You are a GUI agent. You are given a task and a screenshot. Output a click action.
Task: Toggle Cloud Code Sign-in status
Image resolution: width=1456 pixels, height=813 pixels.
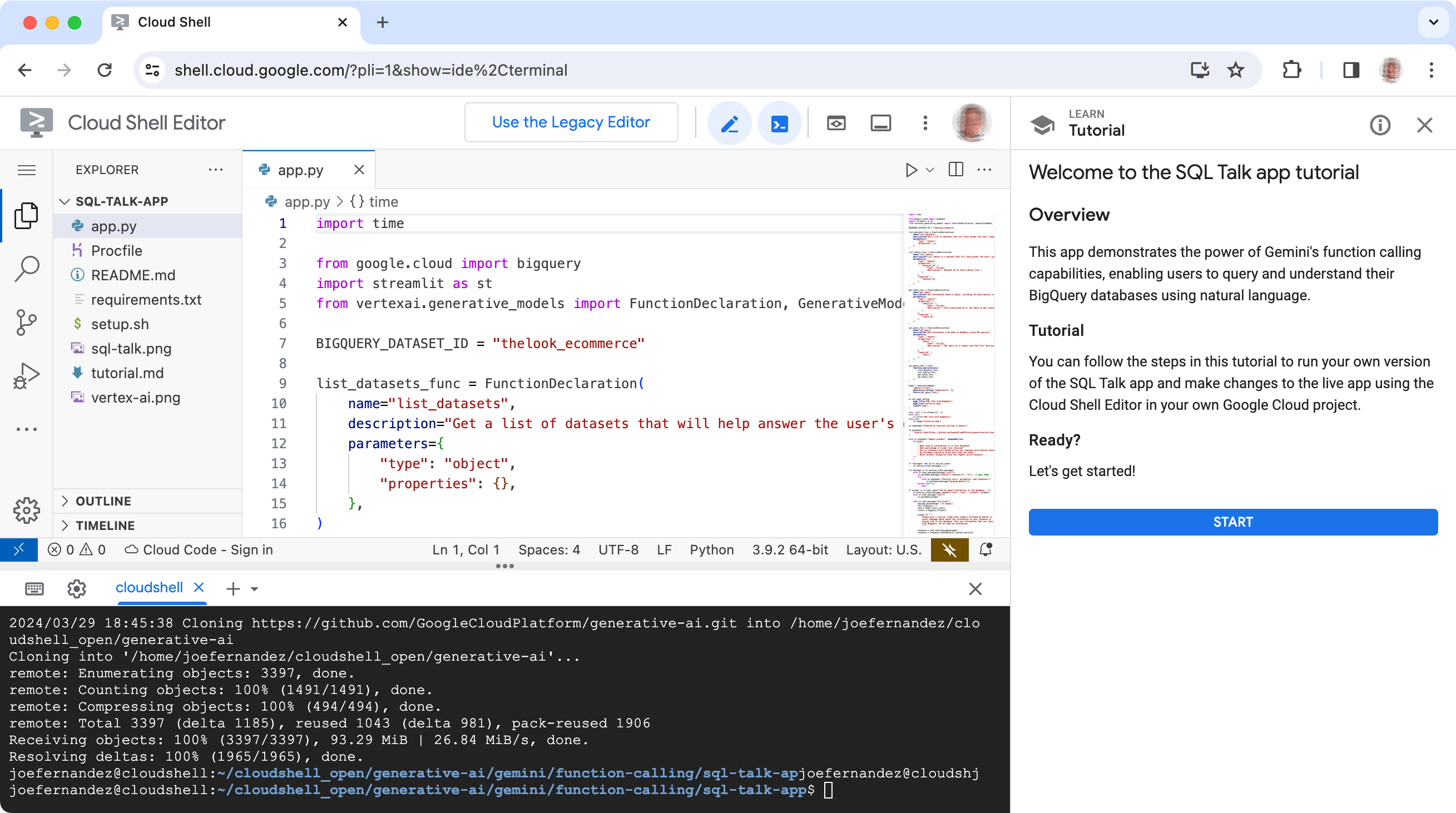[200, 549]
